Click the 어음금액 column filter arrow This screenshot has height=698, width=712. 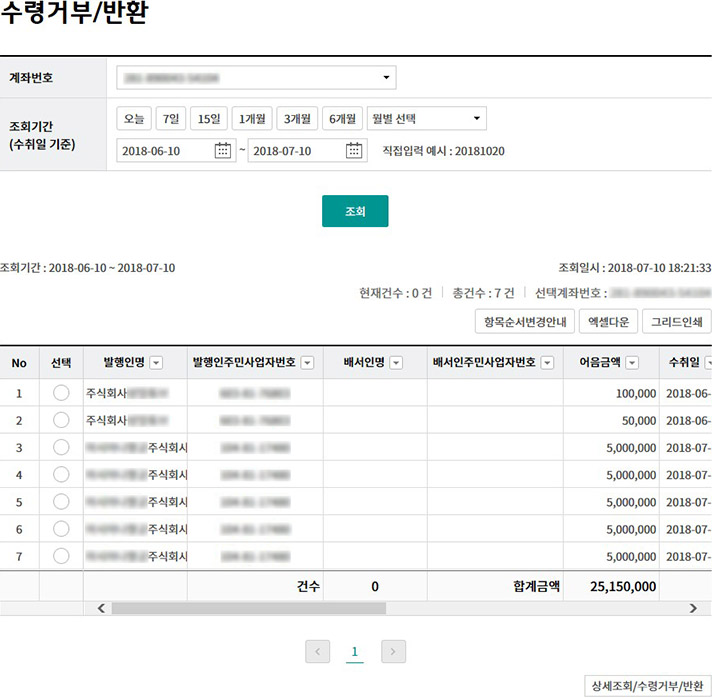pos(632,363)
